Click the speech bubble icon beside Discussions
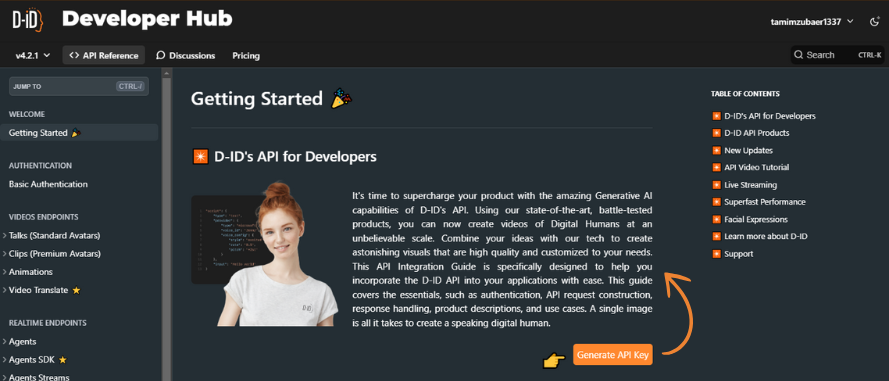 tap(161, 56)
